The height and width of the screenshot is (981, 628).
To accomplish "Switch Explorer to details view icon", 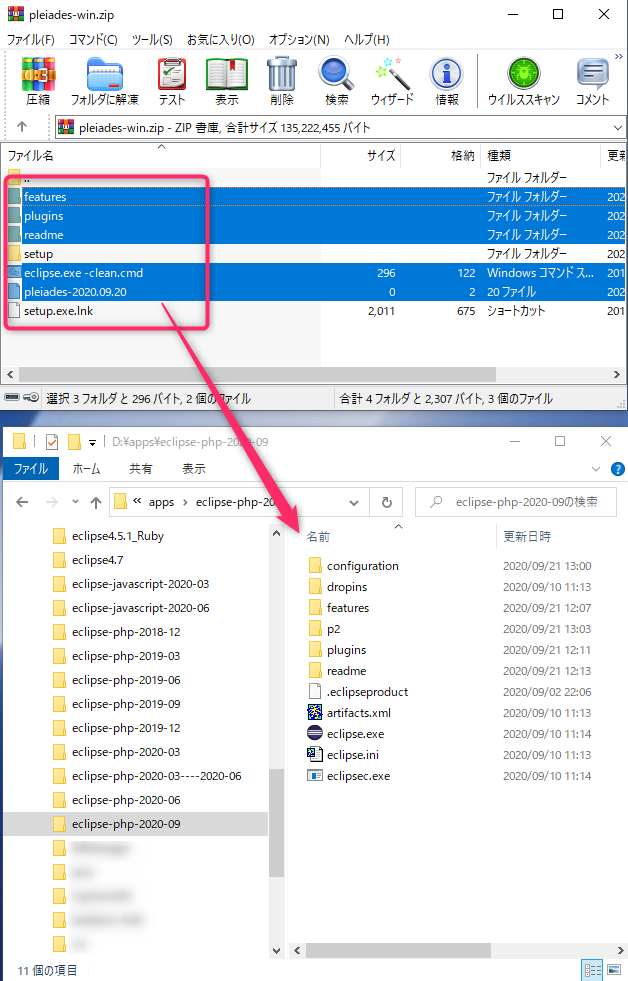I will (x=592, y=970).
